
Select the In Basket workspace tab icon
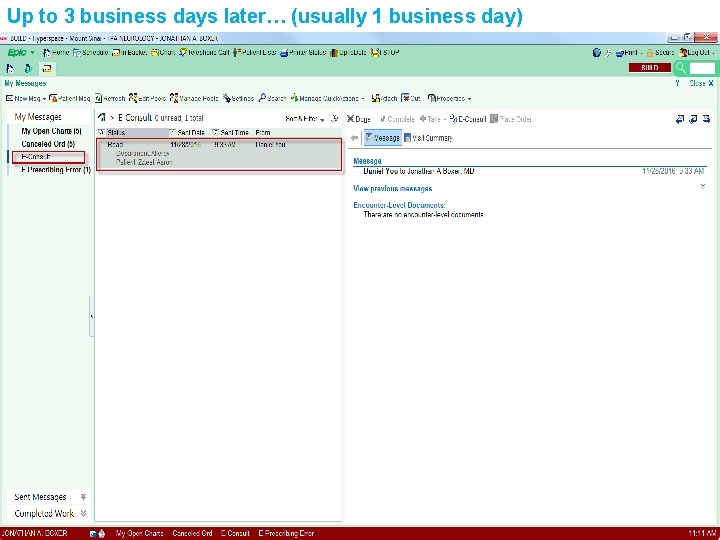coord(47,68)
